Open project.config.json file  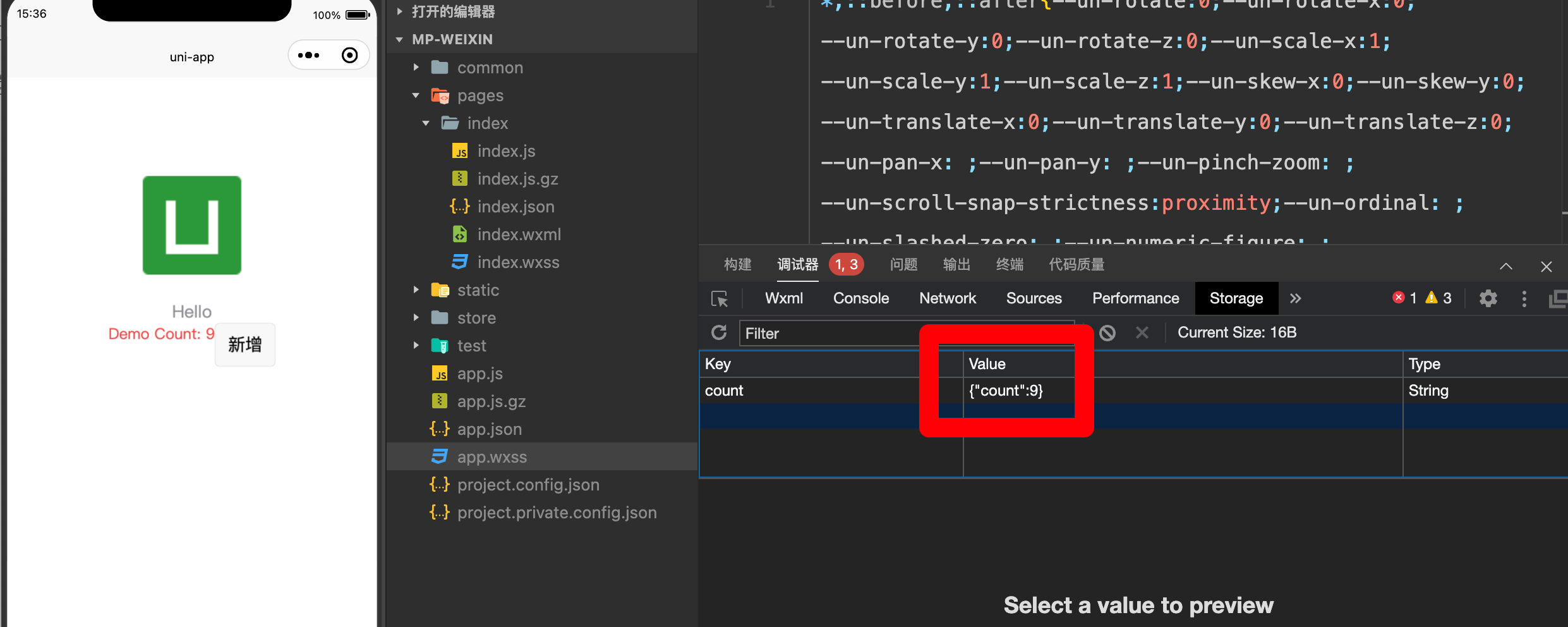[528, 484]
